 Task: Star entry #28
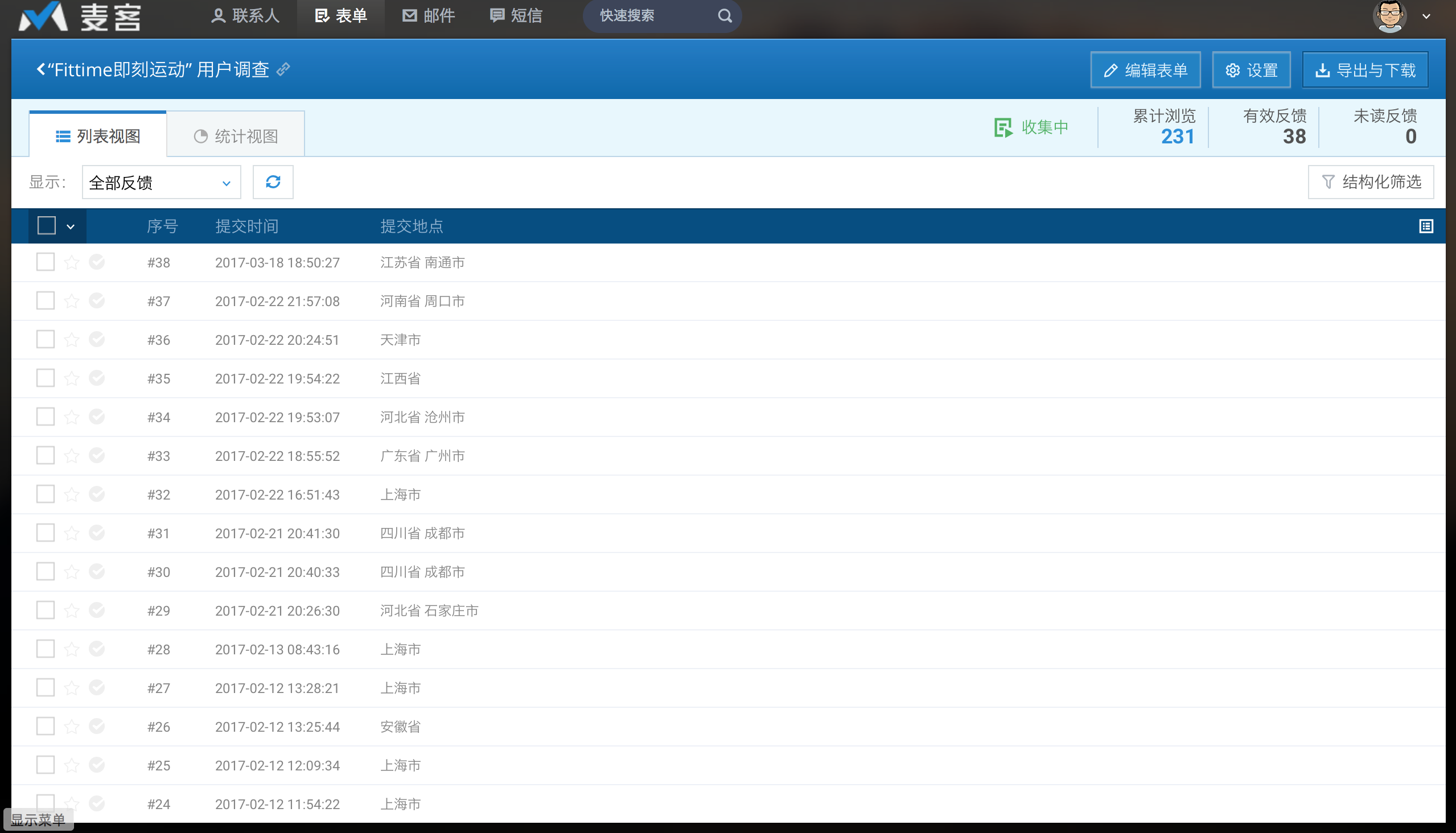tap(72, 649)
